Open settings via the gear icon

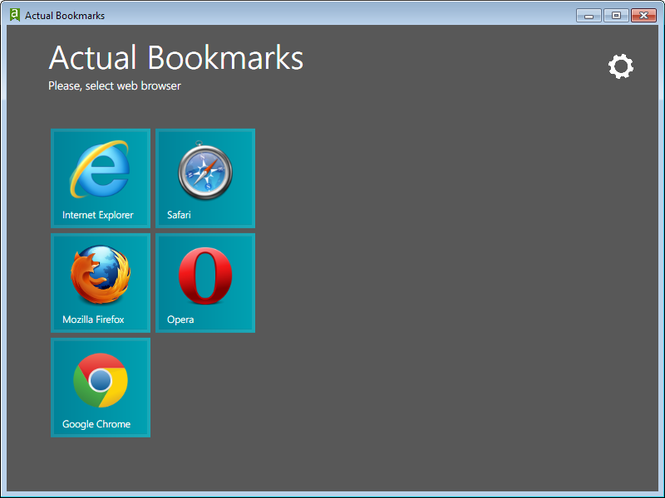point(621,67)
